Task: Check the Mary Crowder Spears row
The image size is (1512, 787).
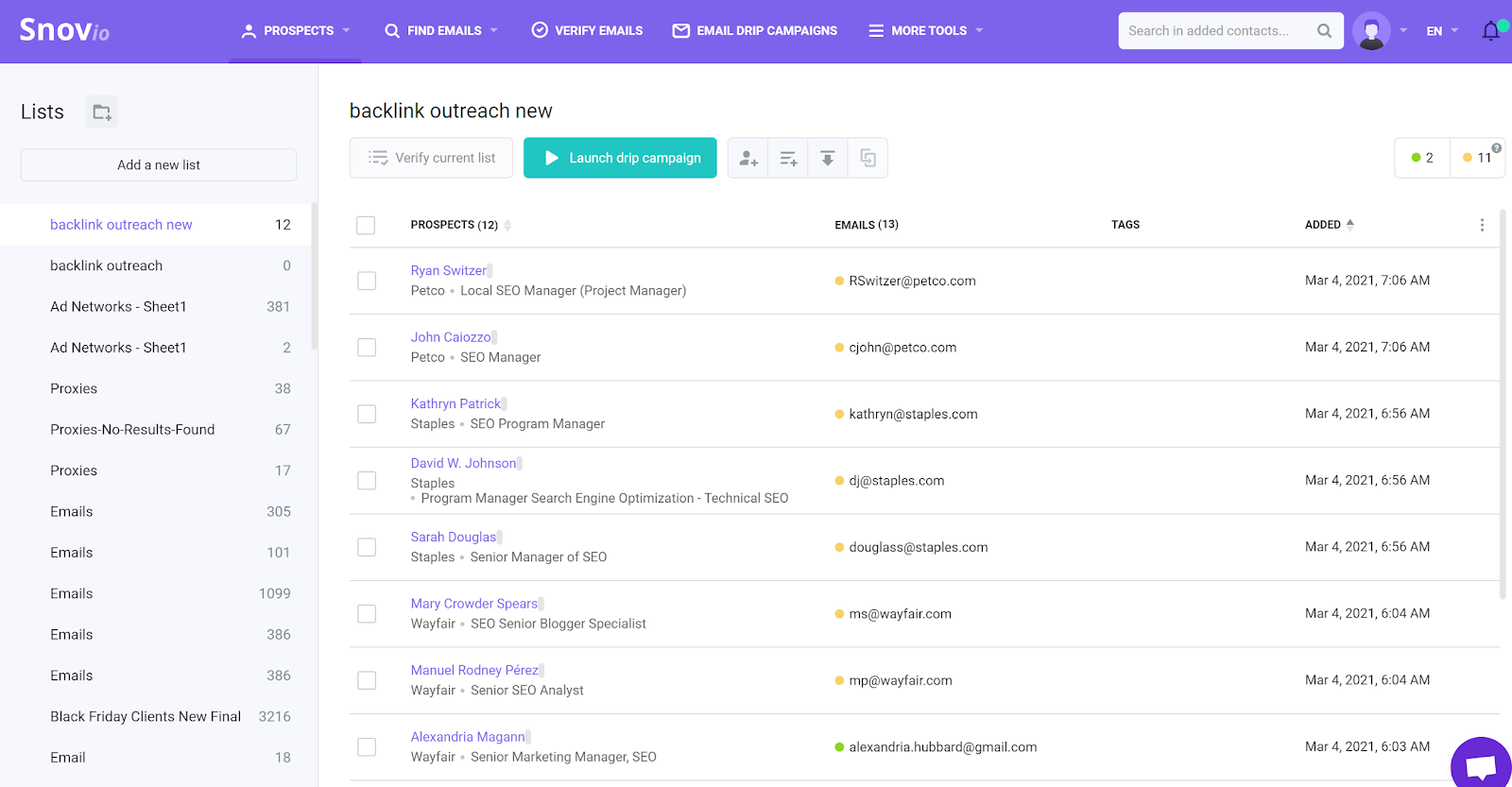Action: (x=367, y=614)
